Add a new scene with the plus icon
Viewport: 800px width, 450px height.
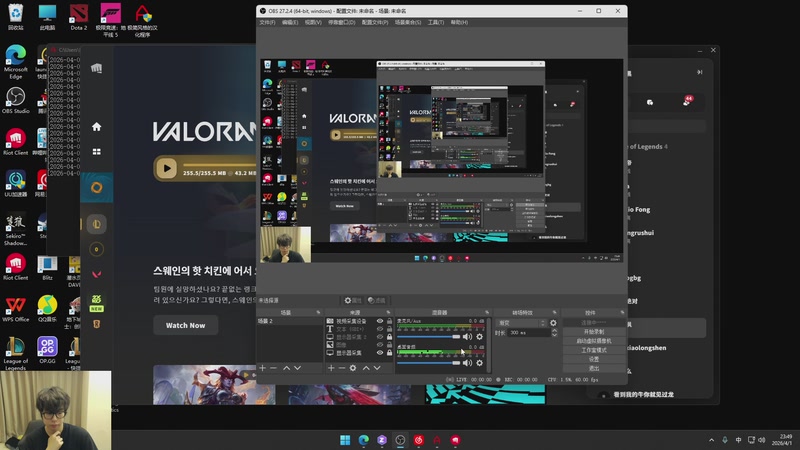[262, 368]
